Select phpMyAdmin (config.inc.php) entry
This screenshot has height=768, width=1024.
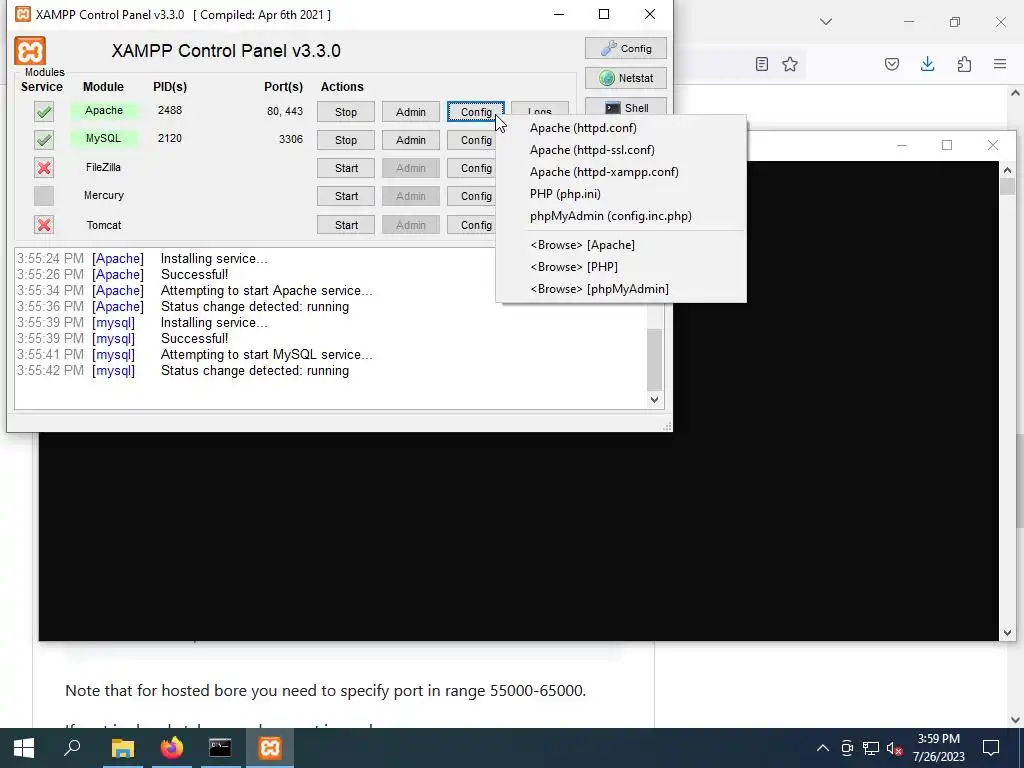tap(621, 216)
